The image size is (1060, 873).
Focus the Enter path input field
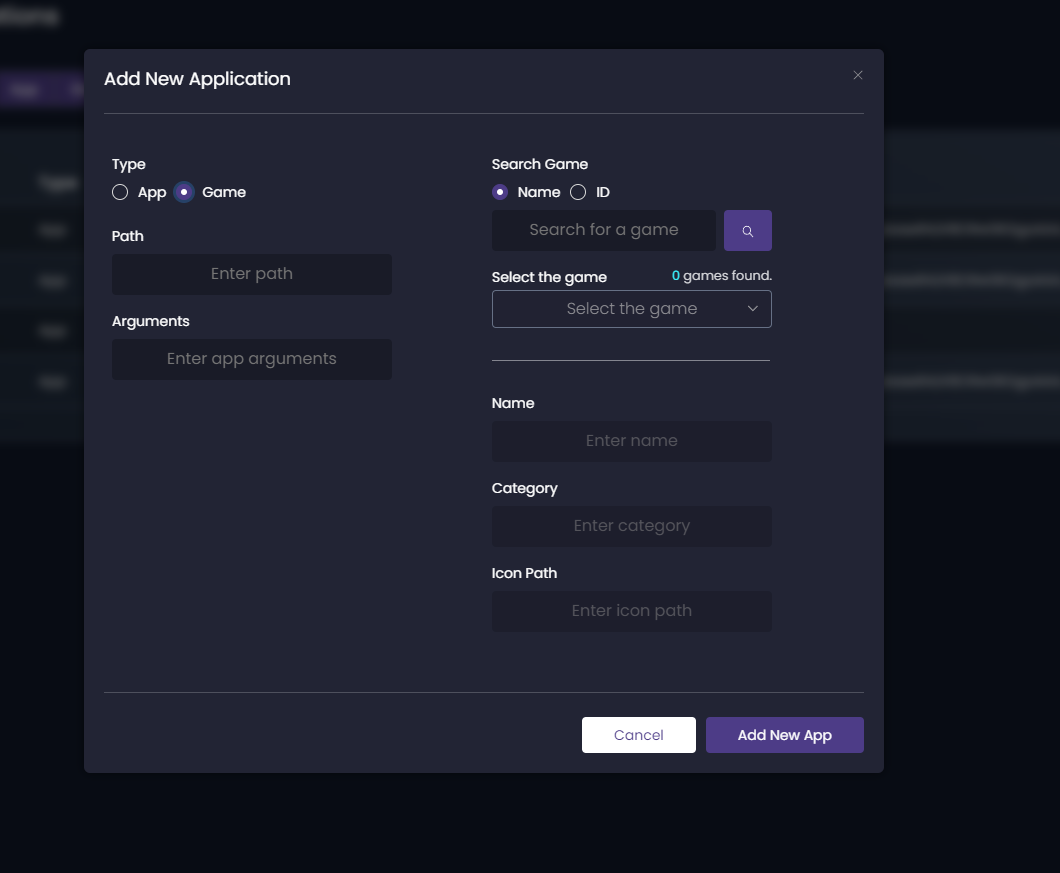click(251, 273)
